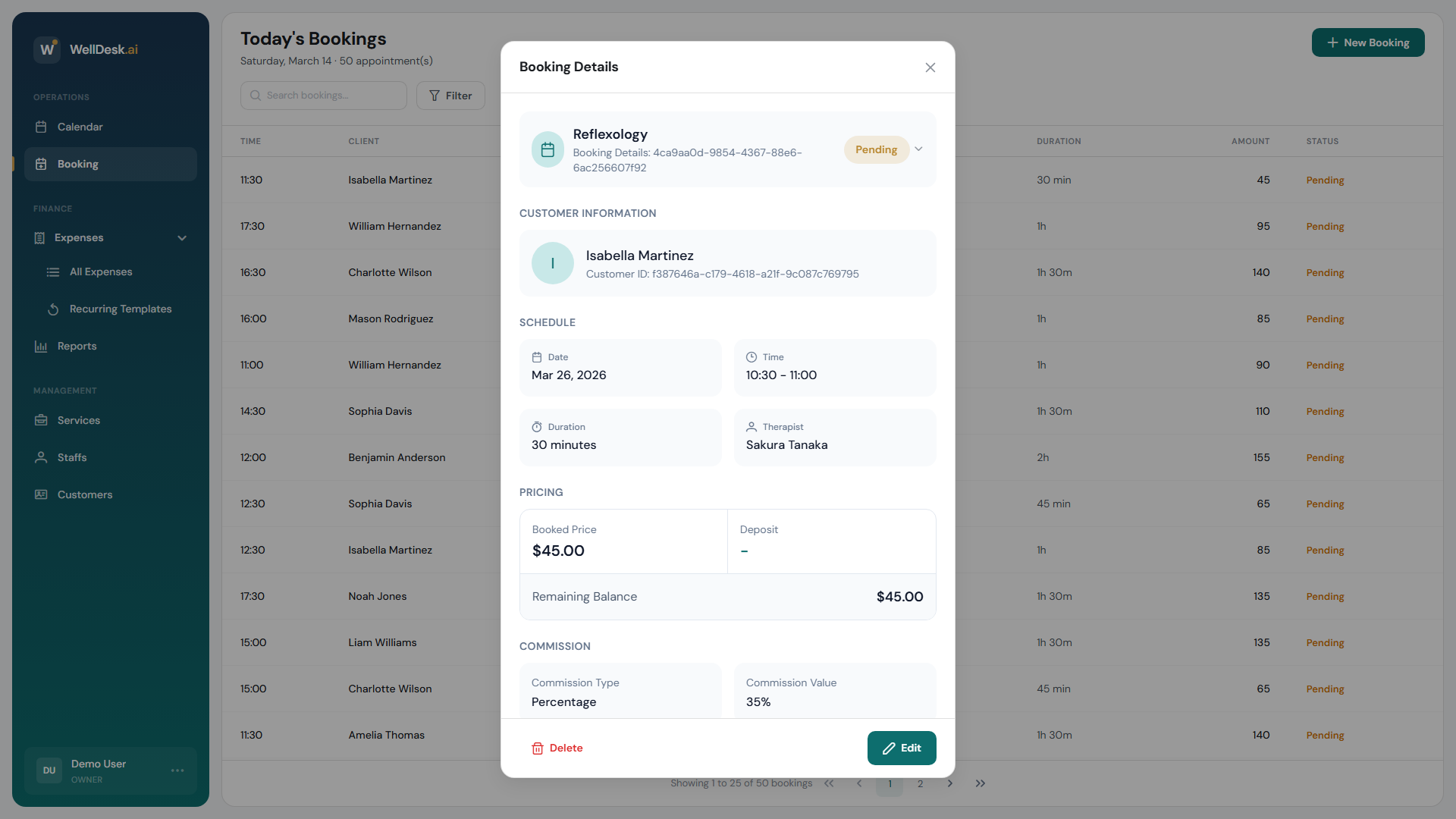Delete this booking
The image size is (1456, 819).
click(x=557, y=748)
